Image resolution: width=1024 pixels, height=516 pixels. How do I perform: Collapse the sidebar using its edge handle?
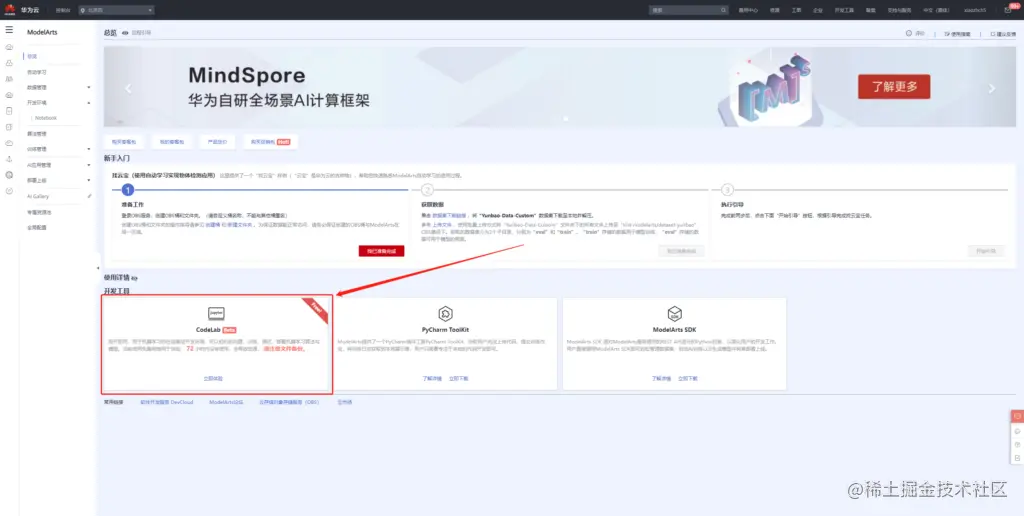(x=98, y=268)
